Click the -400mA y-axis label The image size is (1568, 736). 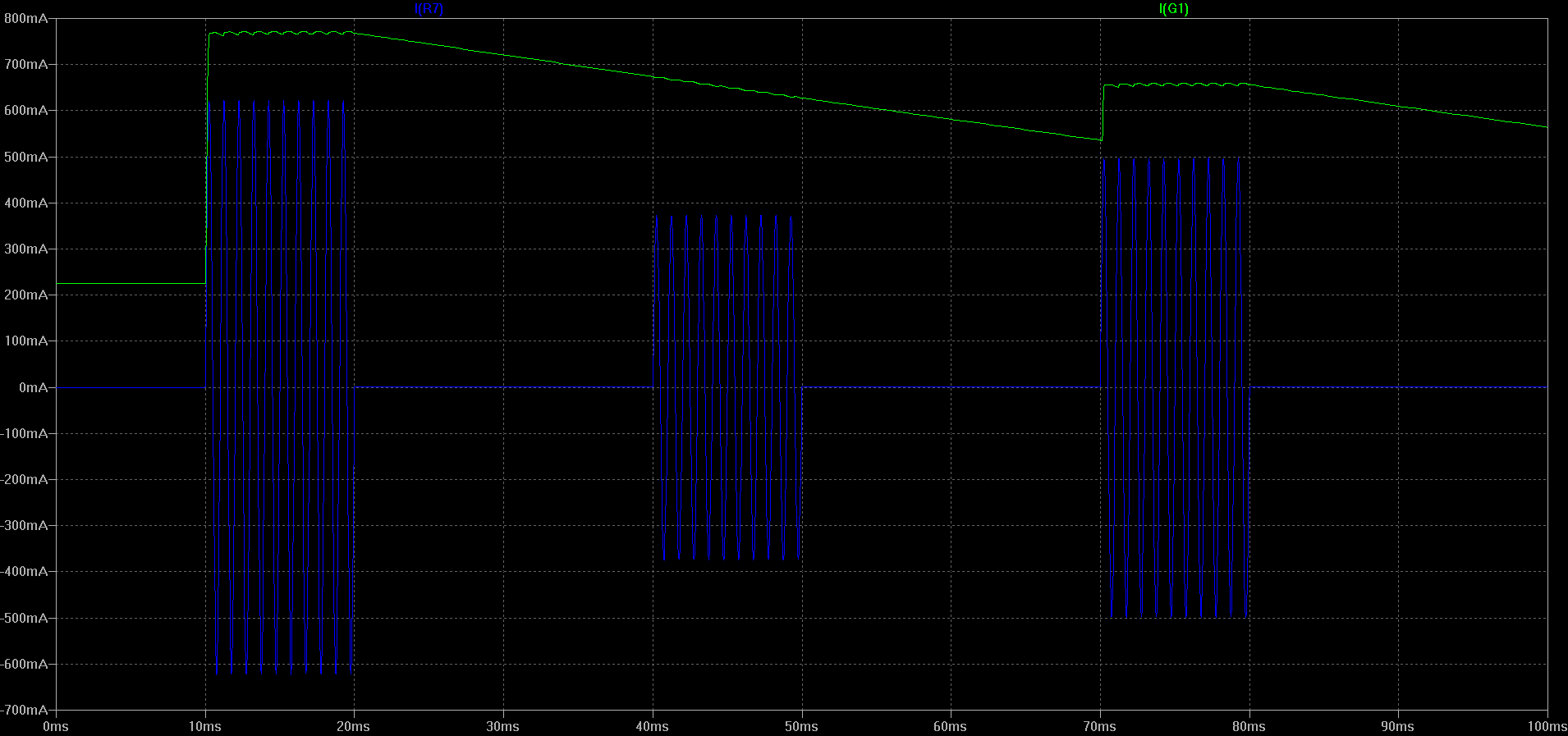[x=25, y=571]
